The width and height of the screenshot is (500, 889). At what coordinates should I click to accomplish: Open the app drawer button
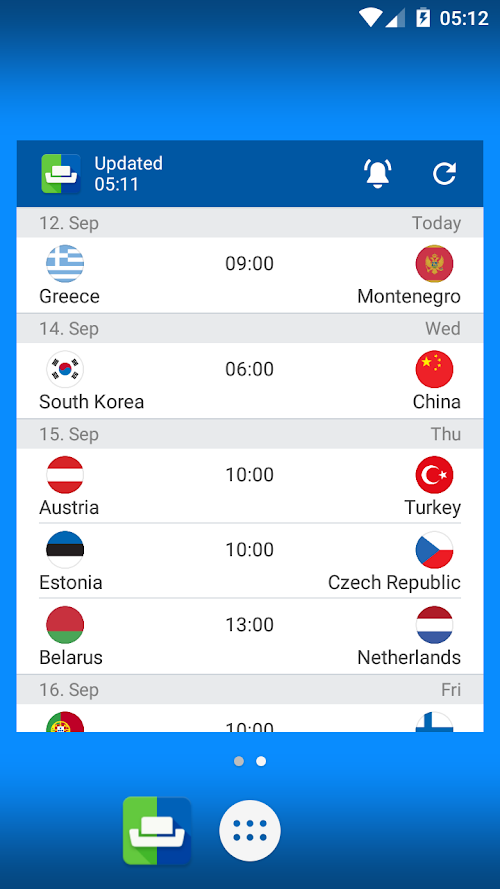[x=250, y=831]
